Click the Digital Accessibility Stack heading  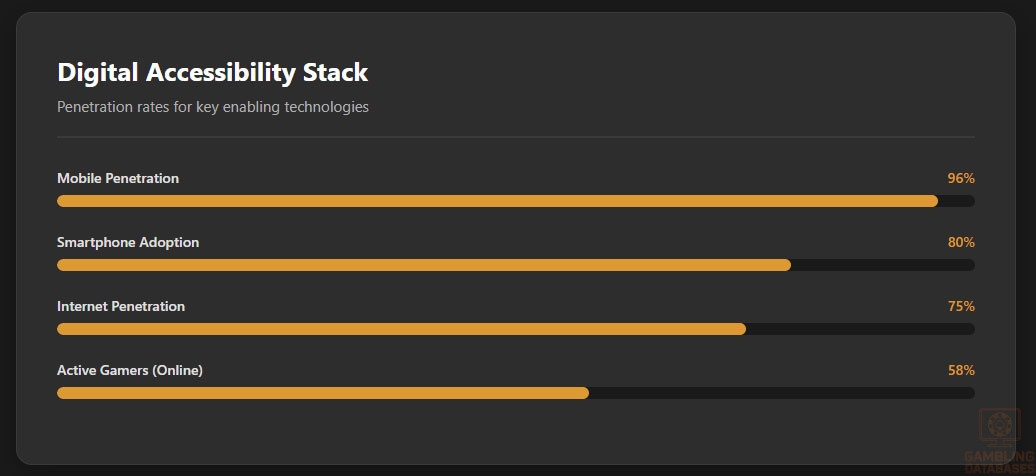pos(212,73)
